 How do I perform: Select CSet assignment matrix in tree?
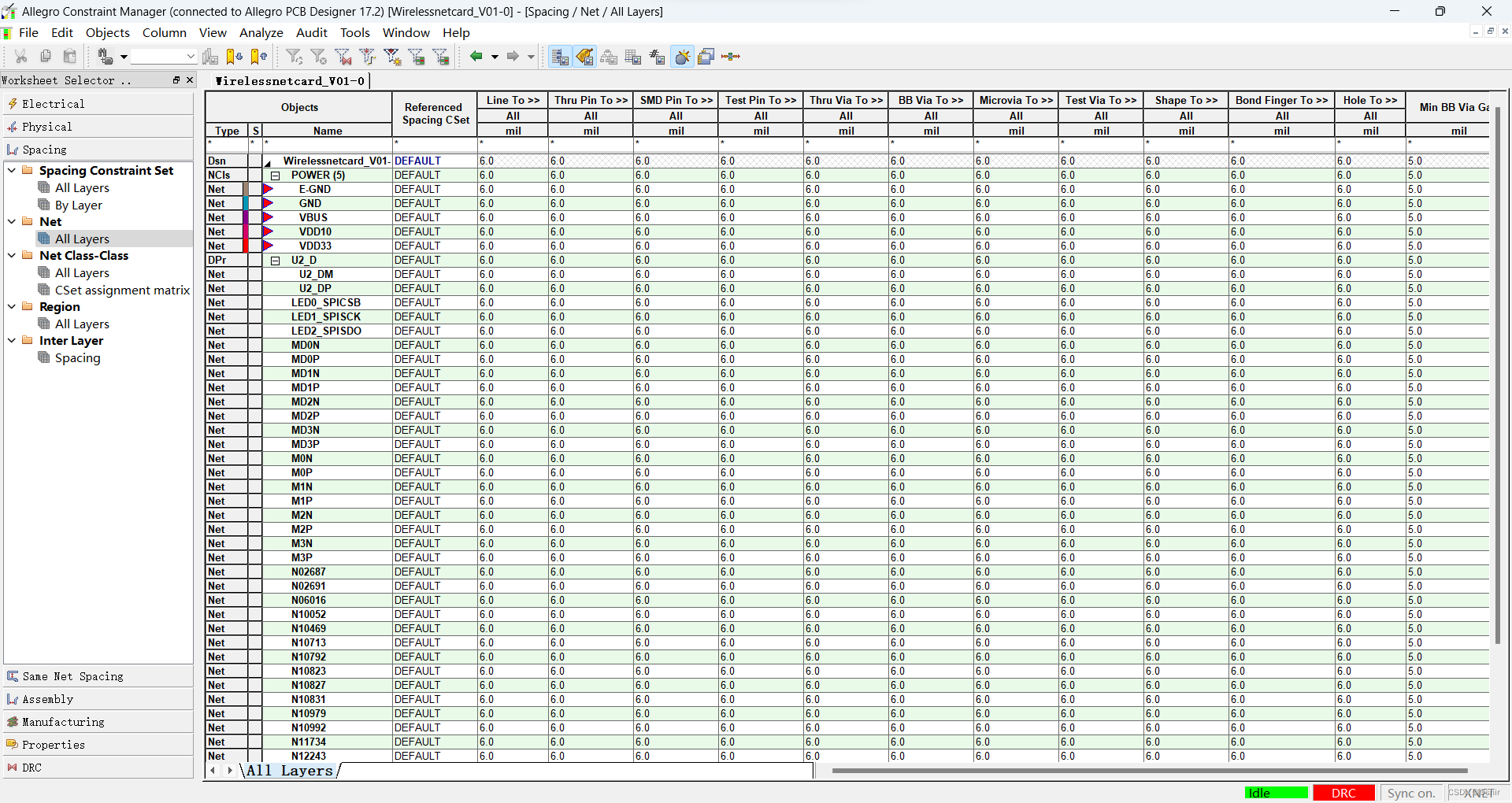coord(122,290)
